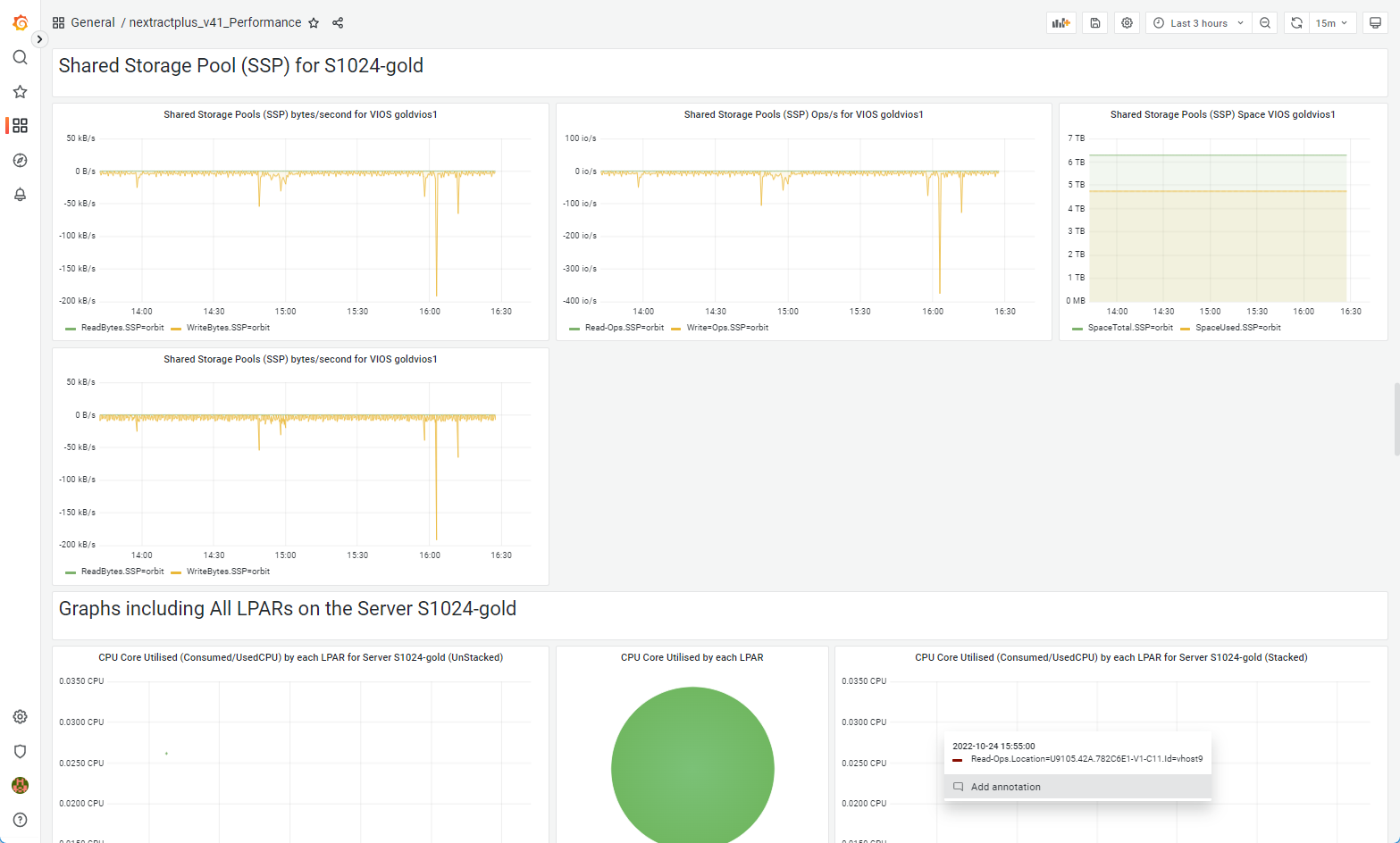This screenshot has width=1400, height=843.
Task: Open CPU Core Utilised (Stacked) panel title menu
Action: (x=1111, y=657)
